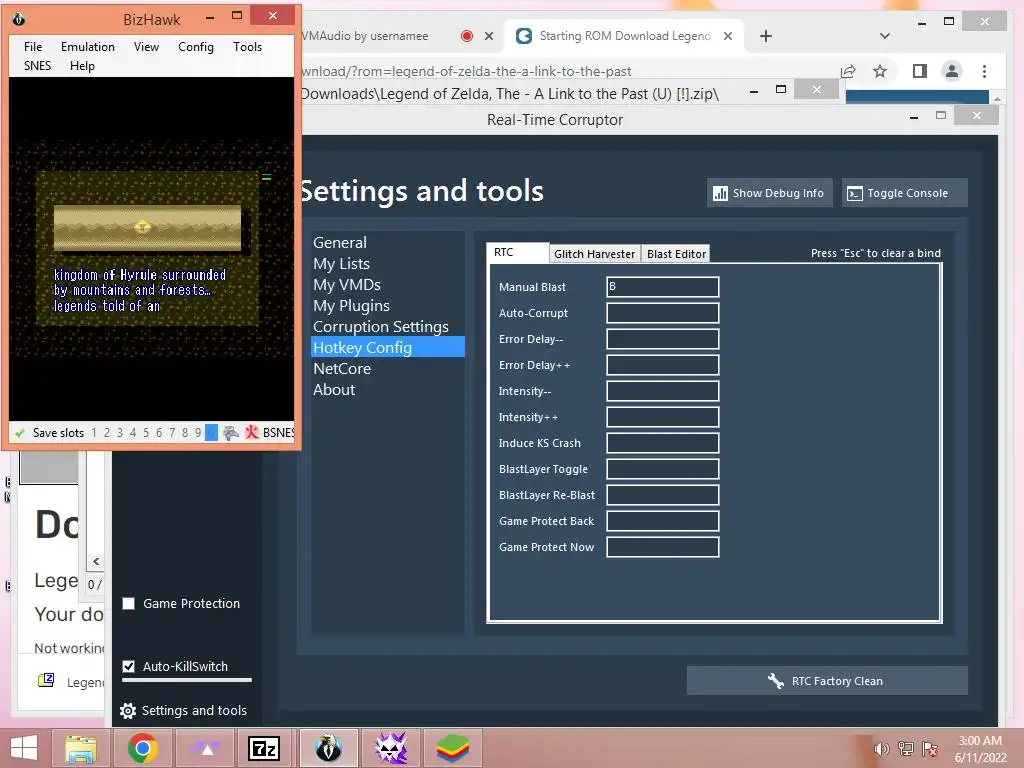Click the RTC Factory Clean button
The height and width of the screenshot is (768, 1024).
827,681
